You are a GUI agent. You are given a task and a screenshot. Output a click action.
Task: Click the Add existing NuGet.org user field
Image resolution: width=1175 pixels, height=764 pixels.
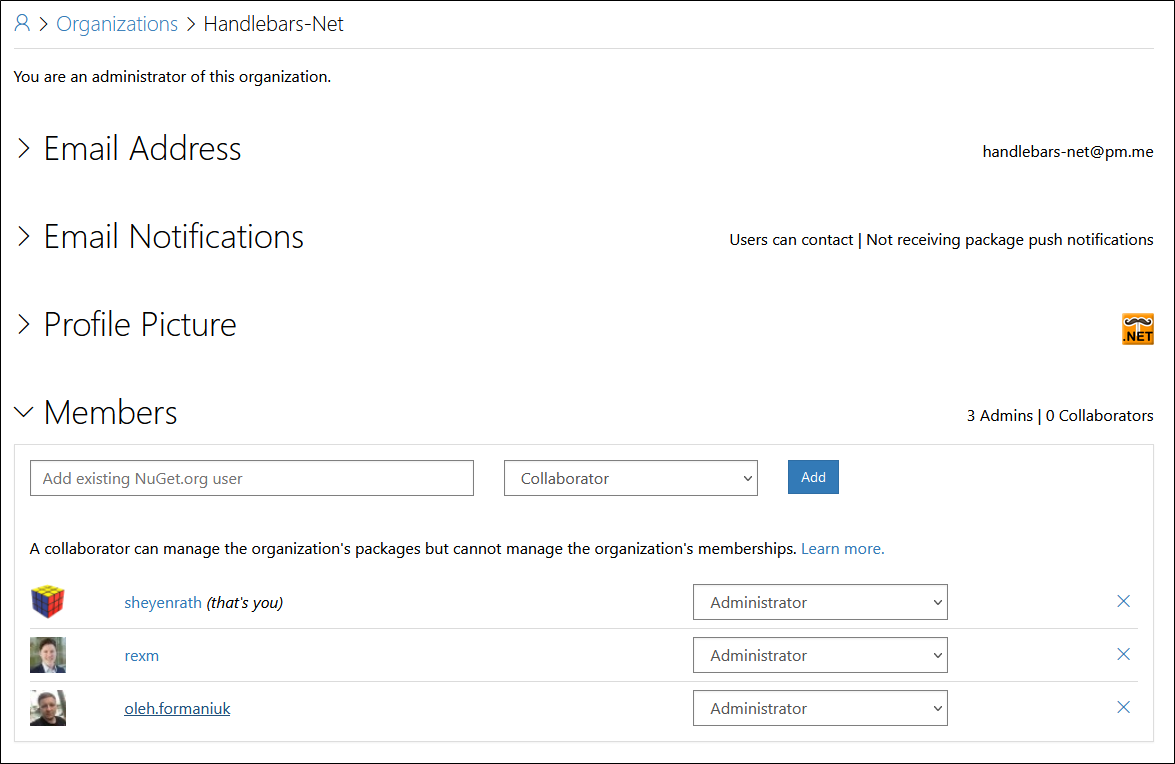tap(251, 478)
